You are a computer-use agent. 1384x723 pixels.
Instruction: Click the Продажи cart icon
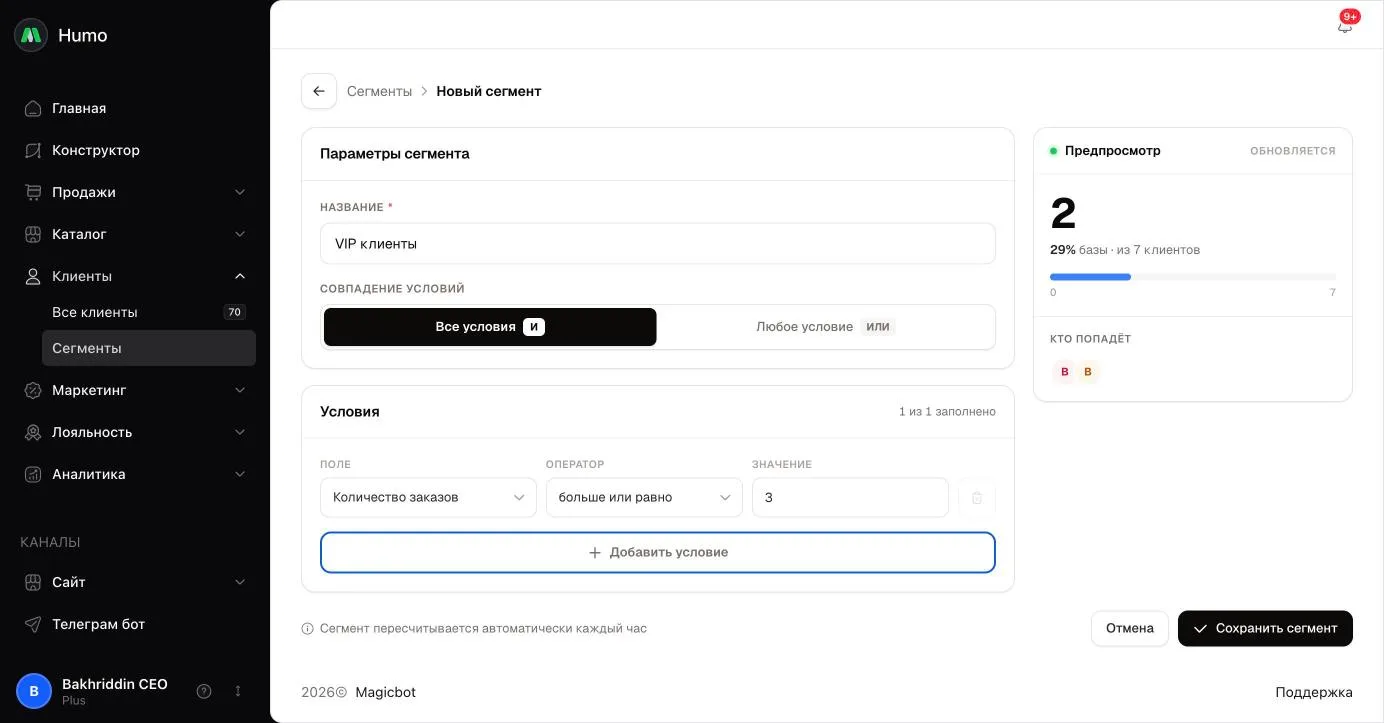click(x=33, y=192)
